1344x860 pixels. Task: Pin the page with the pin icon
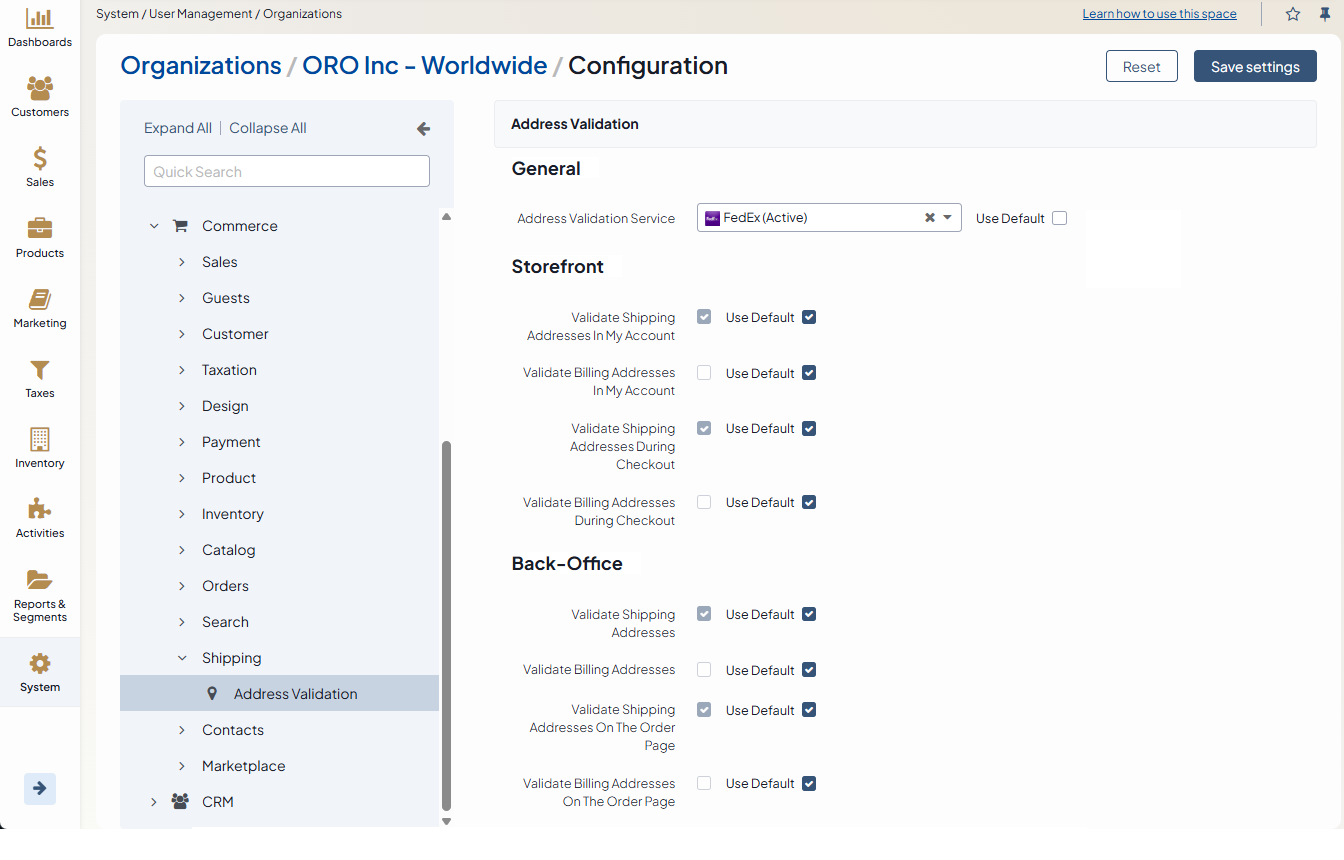click(x=1325, y=14)
